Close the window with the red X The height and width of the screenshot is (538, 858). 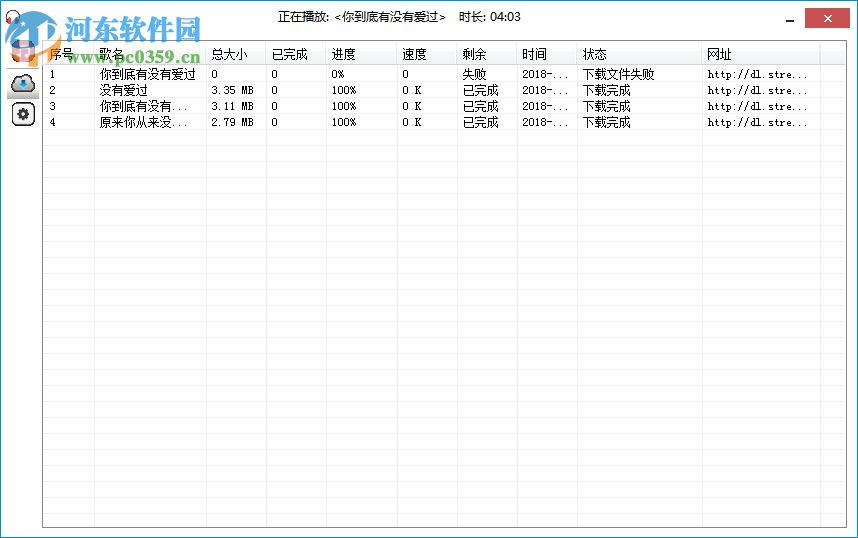point(827,18)
